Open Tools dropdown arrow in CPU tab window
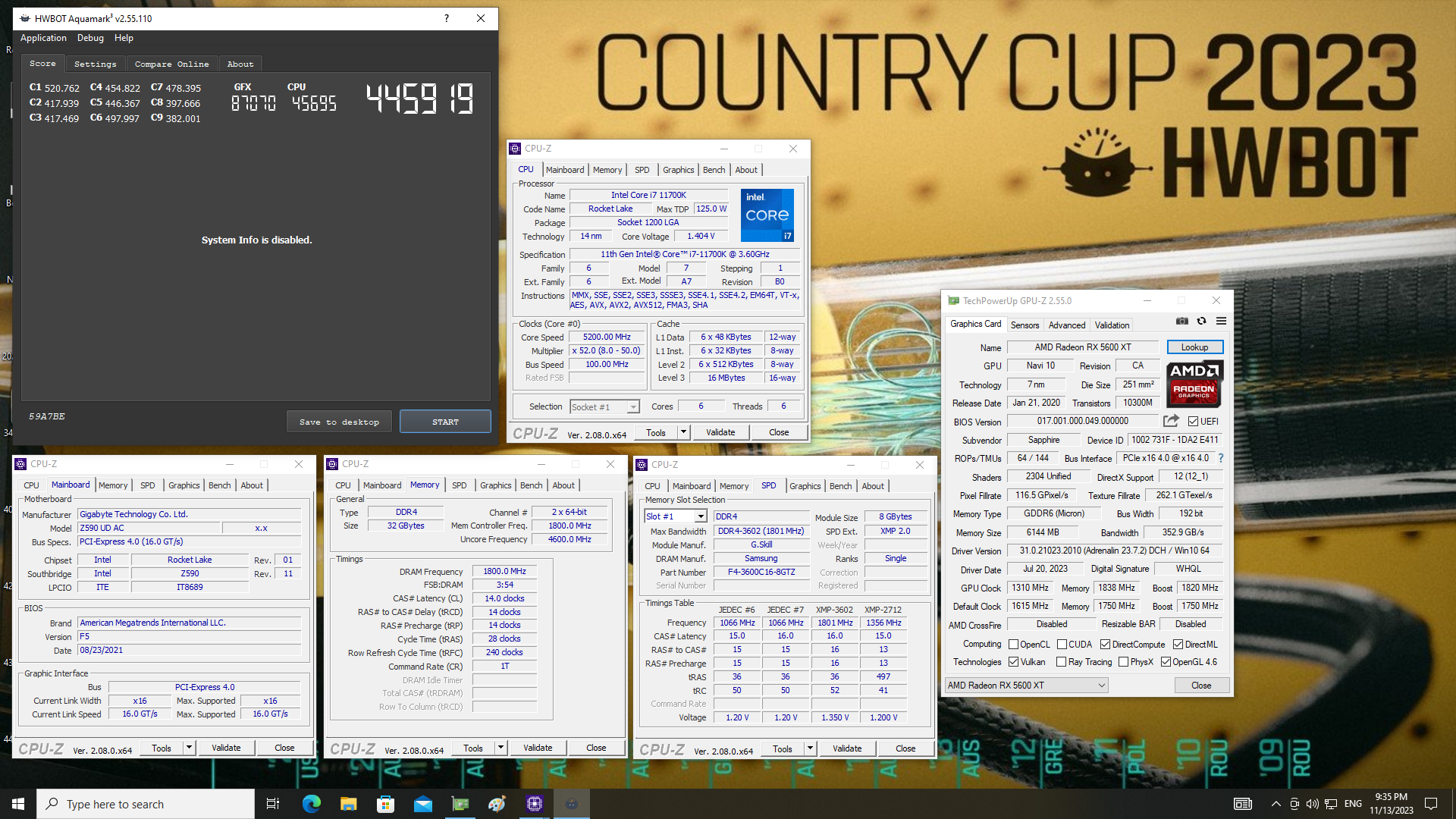The width and height of the screenshot is (1456, 819). tap(683, 432)
